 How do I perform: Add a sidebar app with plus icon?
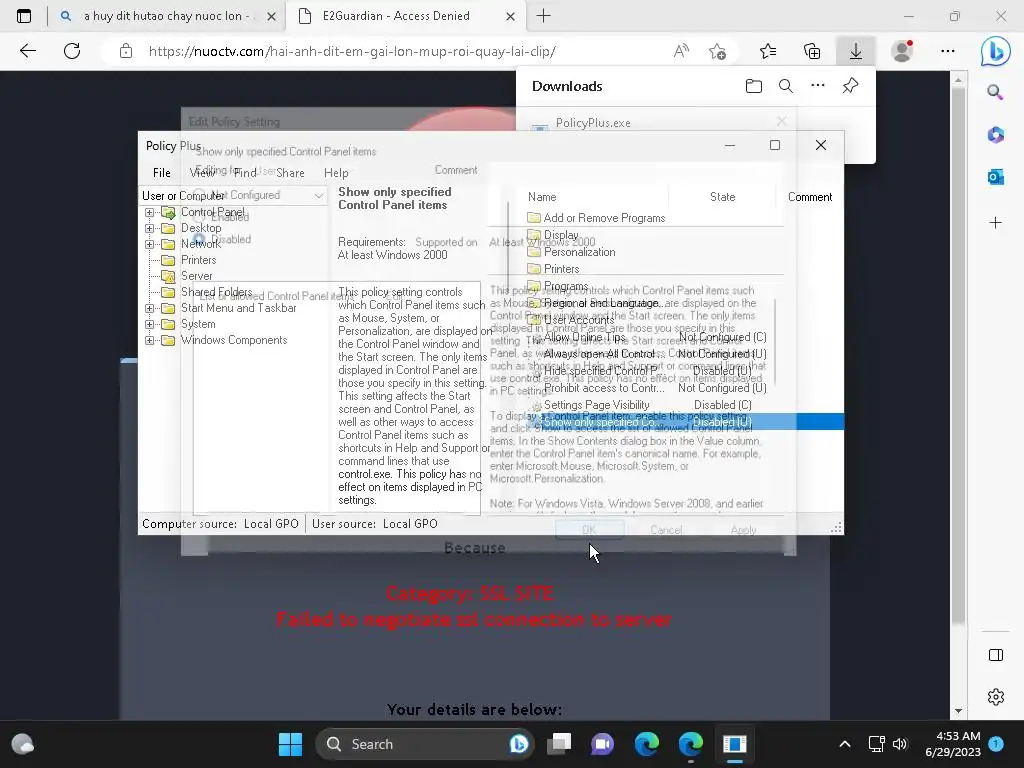995,223
